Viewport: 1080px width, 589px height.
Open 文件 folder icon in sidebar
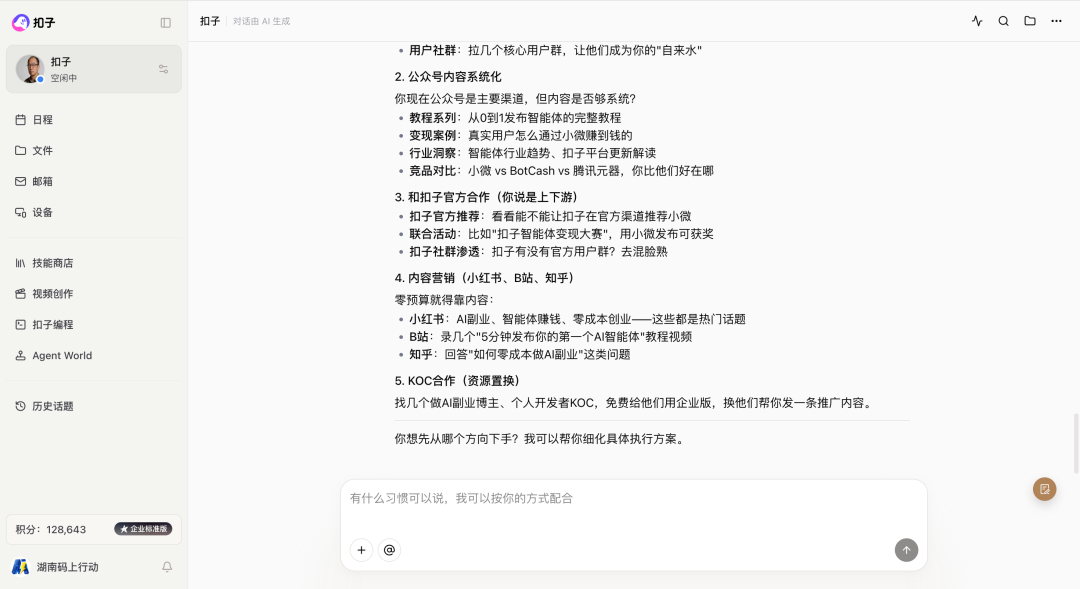tap(21, 150)
